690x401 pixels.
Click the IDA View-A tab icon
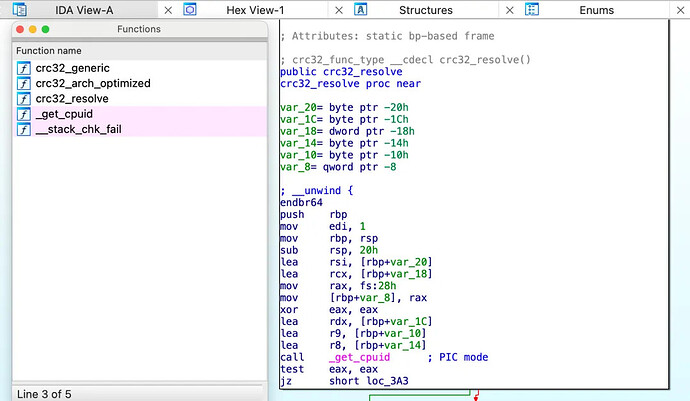(20, 9)
